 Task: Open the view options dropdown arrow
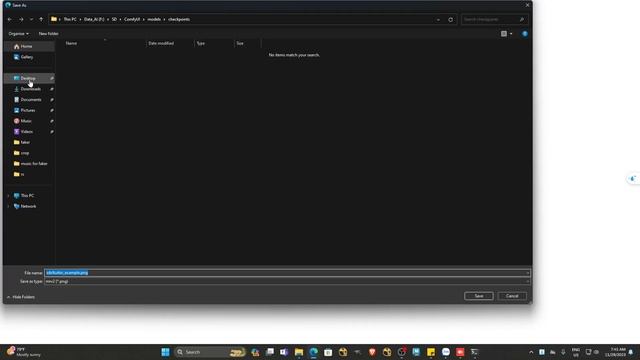[x=511, y=33]
